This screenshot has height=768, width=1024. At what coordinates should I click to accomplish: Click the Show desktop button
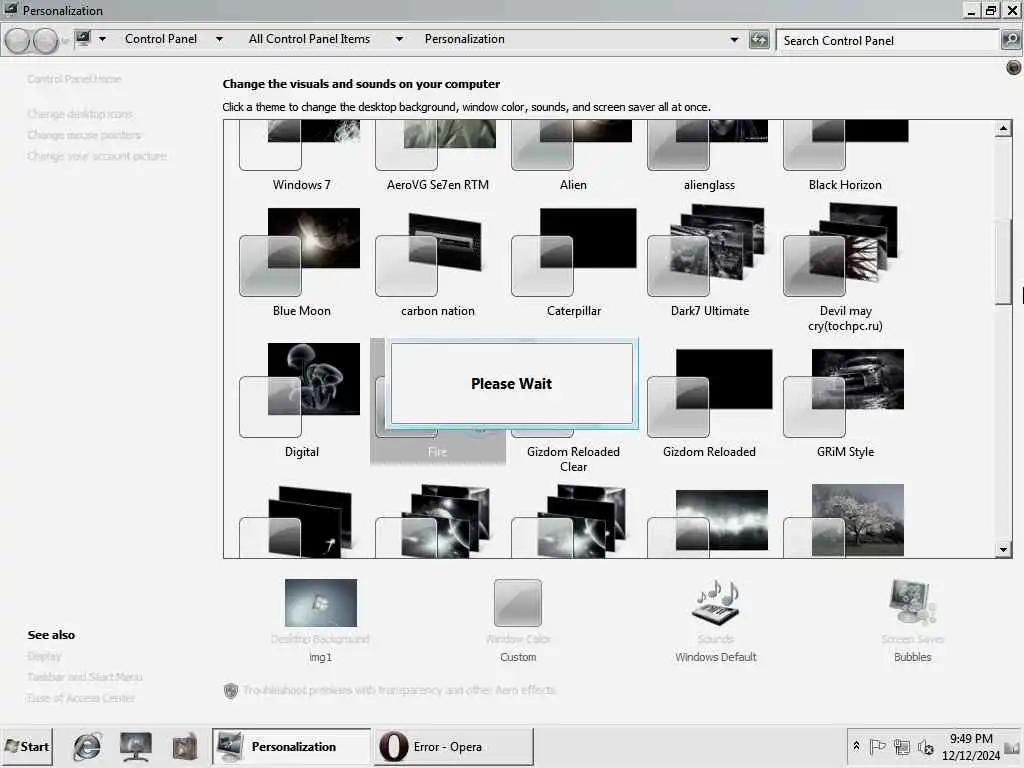[x=1013, y=746]
